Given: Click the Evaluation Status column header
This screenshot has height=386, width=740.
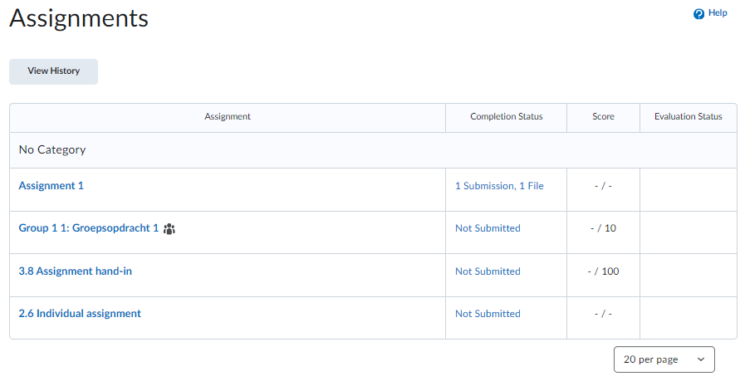Looking at the screenshot, I should point(688,117).
